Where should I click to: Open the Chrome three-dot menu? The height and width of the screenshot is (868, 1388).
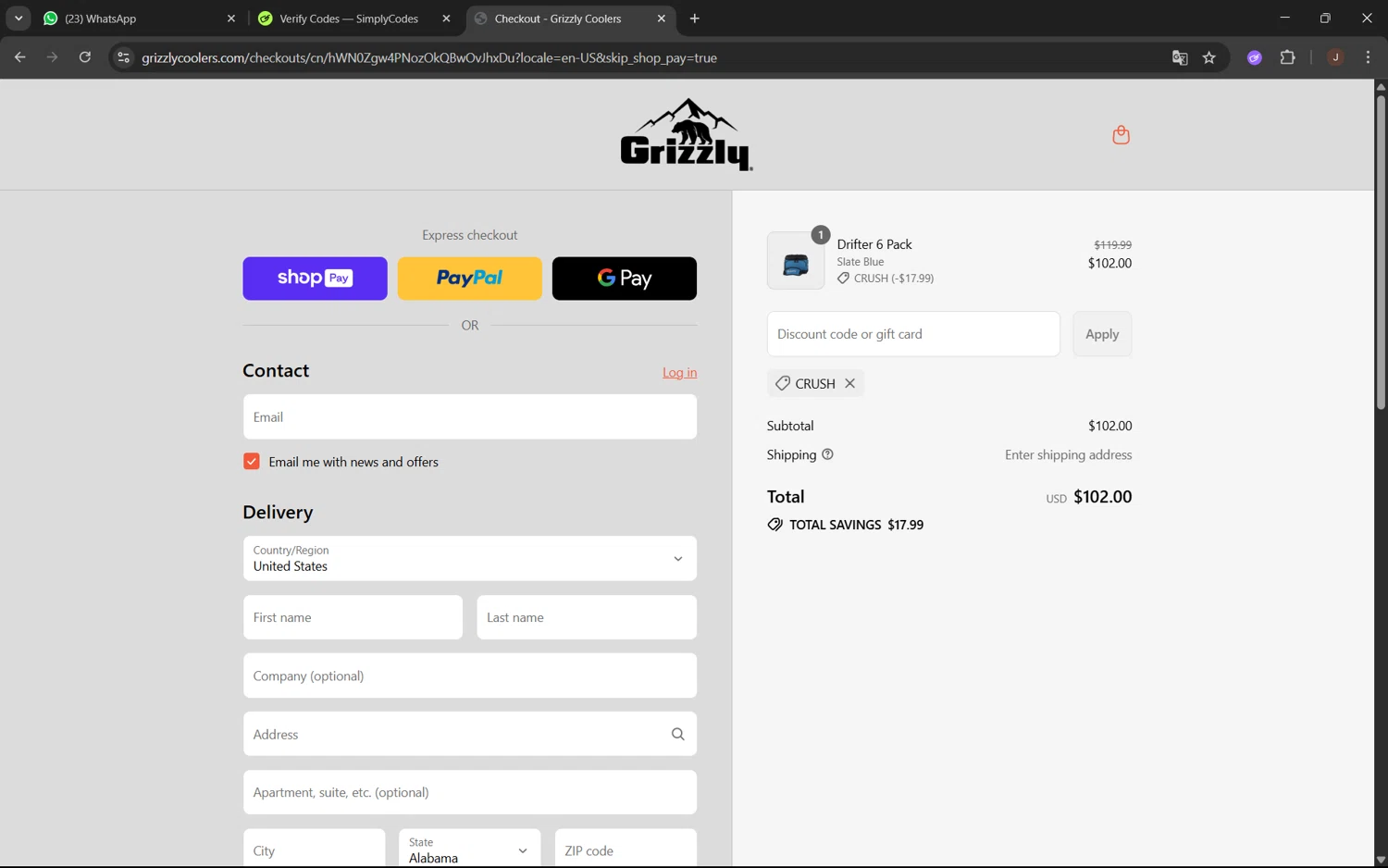[1368, 57]
